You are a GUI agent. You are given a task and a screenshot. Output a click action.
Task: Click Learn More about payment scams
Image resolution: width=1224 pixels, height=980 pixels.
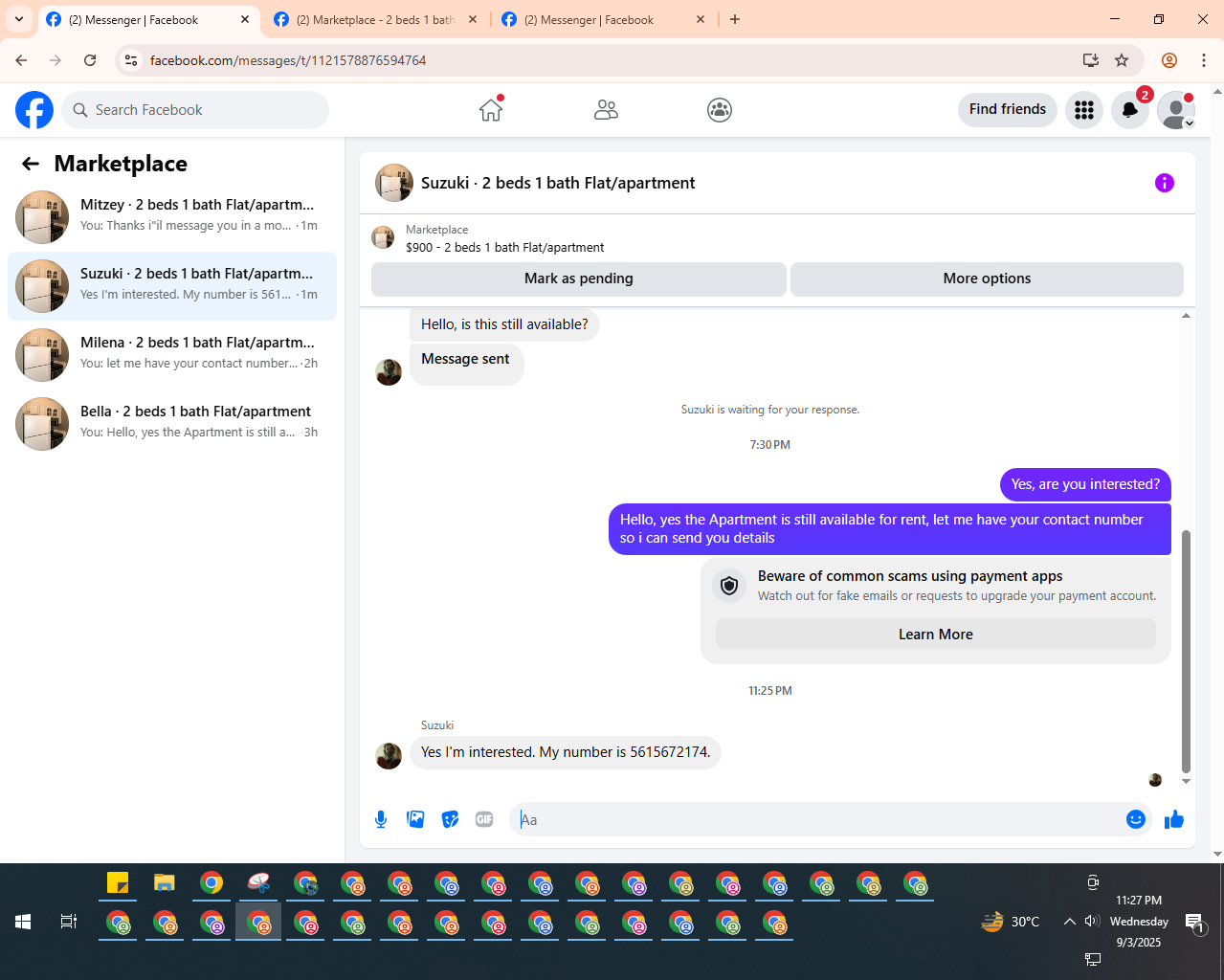[936, 635]
